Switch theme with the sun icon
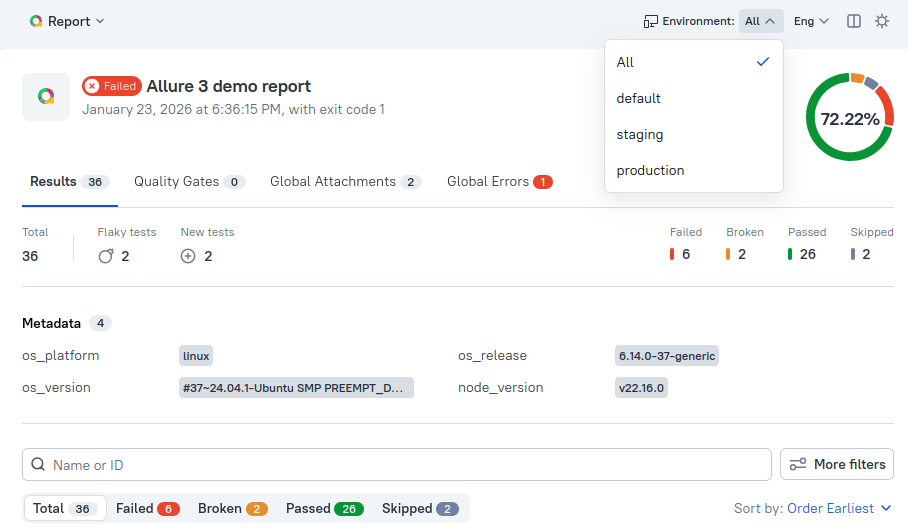The width and height of the screenshot is (908, 531). pyautogui.click(x=881, y=21)
